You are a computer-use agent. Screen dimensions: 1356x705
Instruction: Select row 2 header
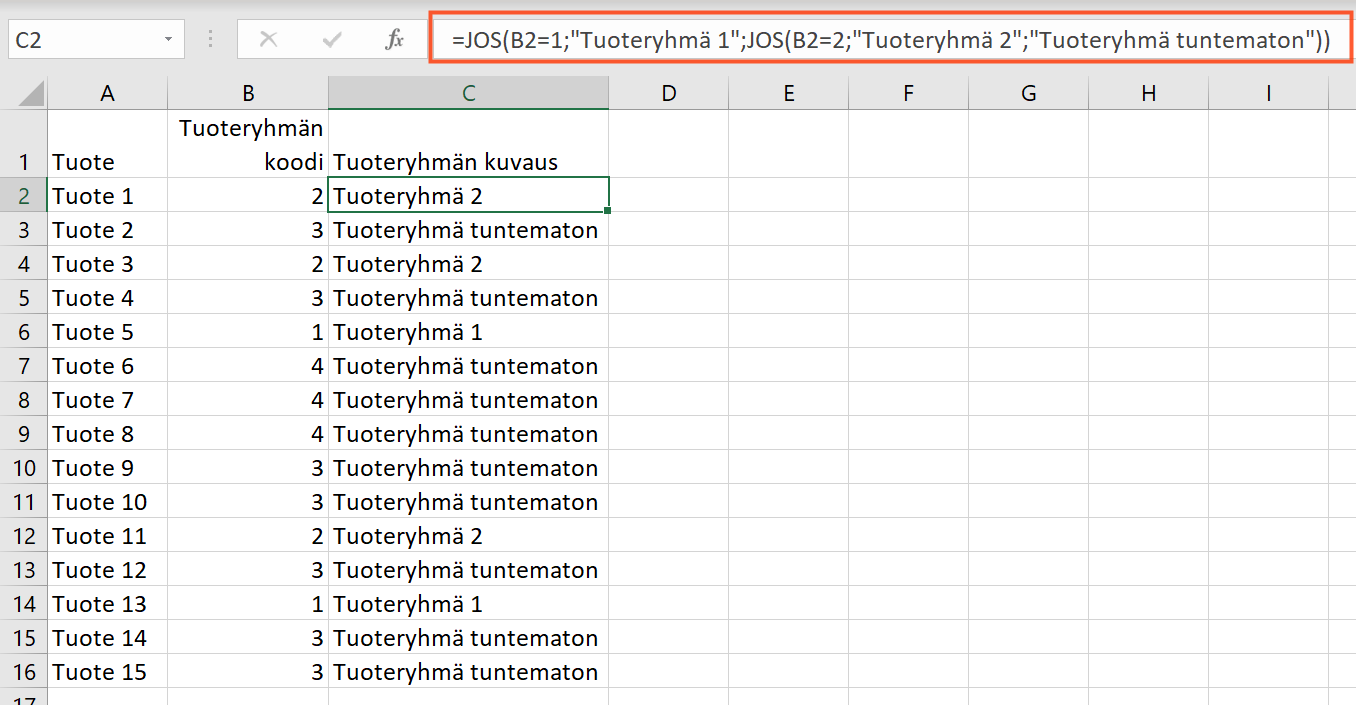click(24, 196)
